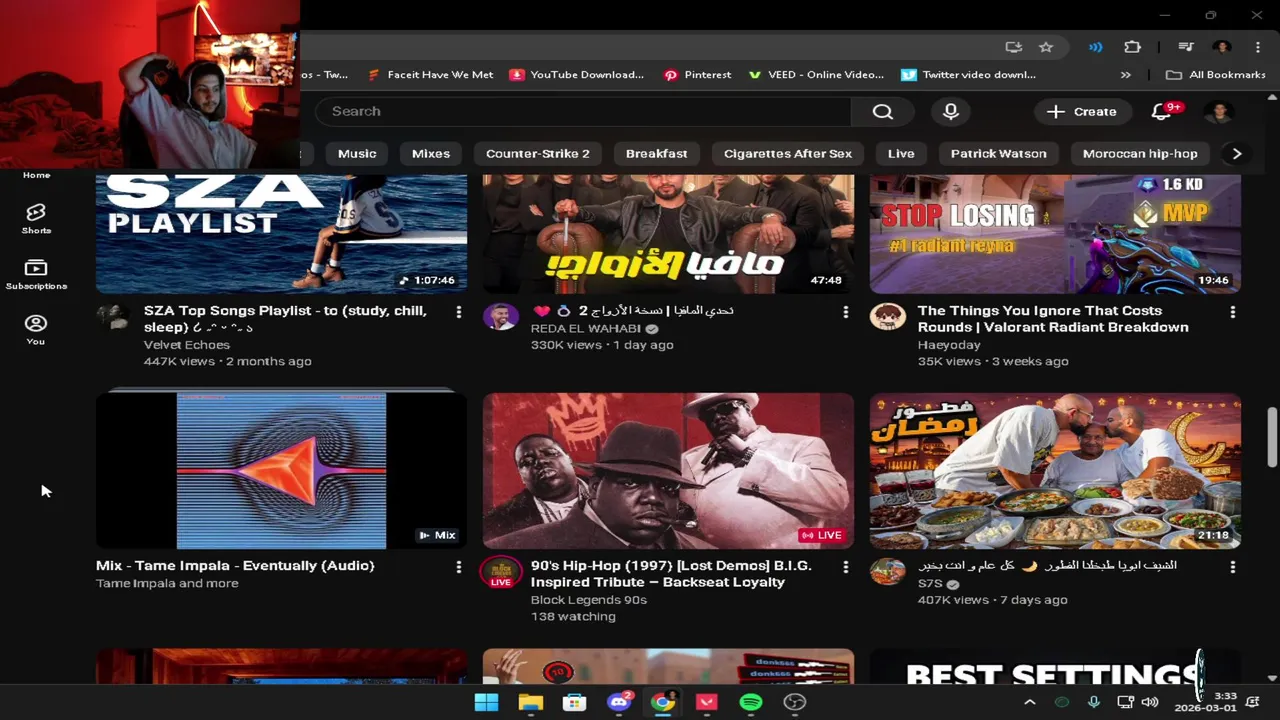Viewport: 1280px width, 720px height.
Task: Open Twitter video downloader bookmark
Action: pyautogui.click(x=968, y=75)
